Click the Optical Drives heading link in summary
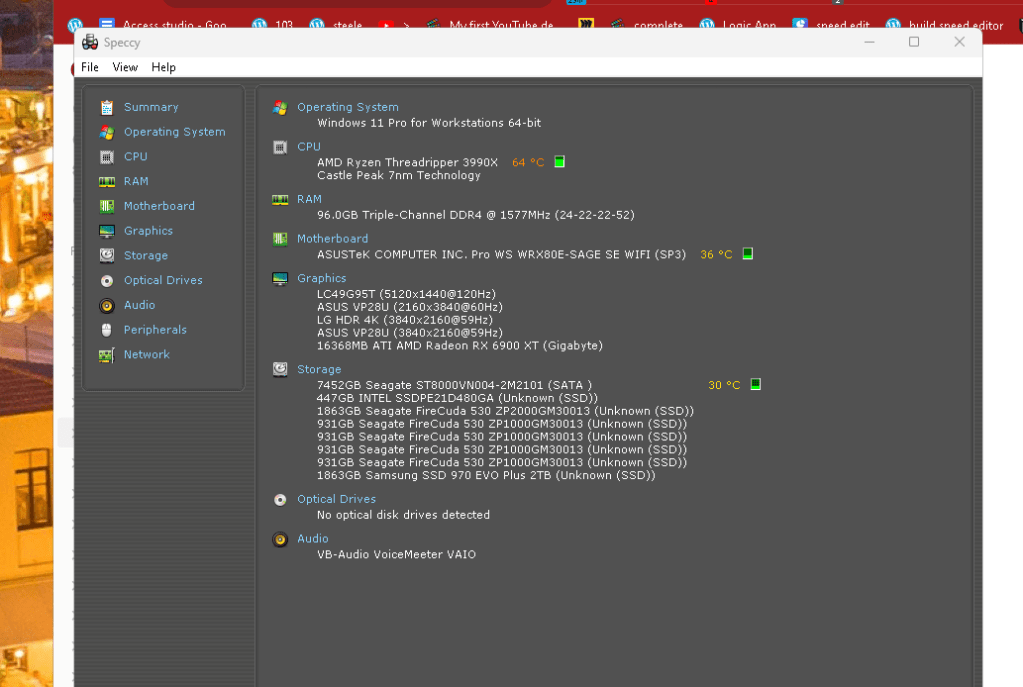The image size is (1023, 687). pyautogui.click(x=336, y=499)
